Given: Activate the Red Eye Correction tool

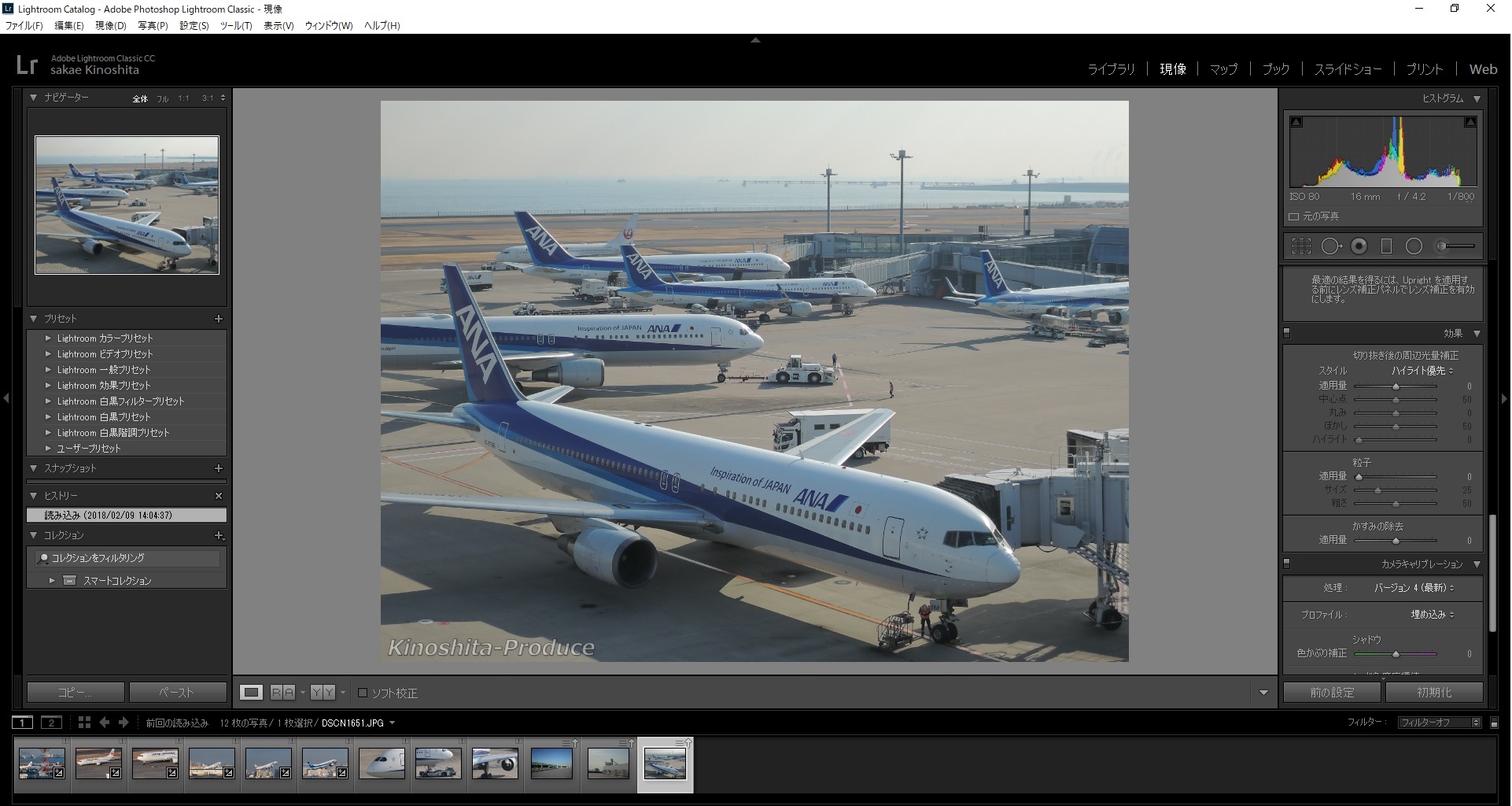Looking at the screenshot, I should click(1359, 246).
